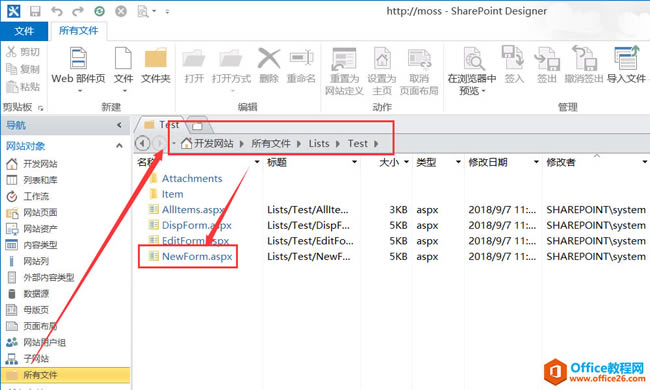Viewport: 650px width, 390px height.
Task: Click the Save icon in quick access toolbar
Action: tap(35, 11)
